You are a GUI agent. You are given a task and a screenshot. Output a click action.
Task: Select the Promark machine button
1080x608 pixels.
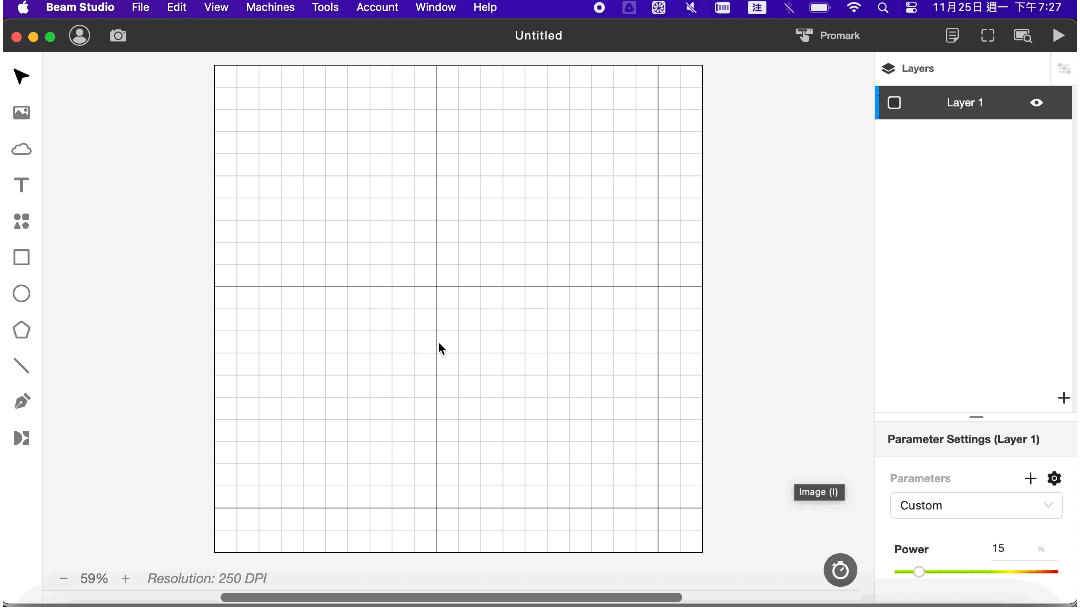pos(828,36)
